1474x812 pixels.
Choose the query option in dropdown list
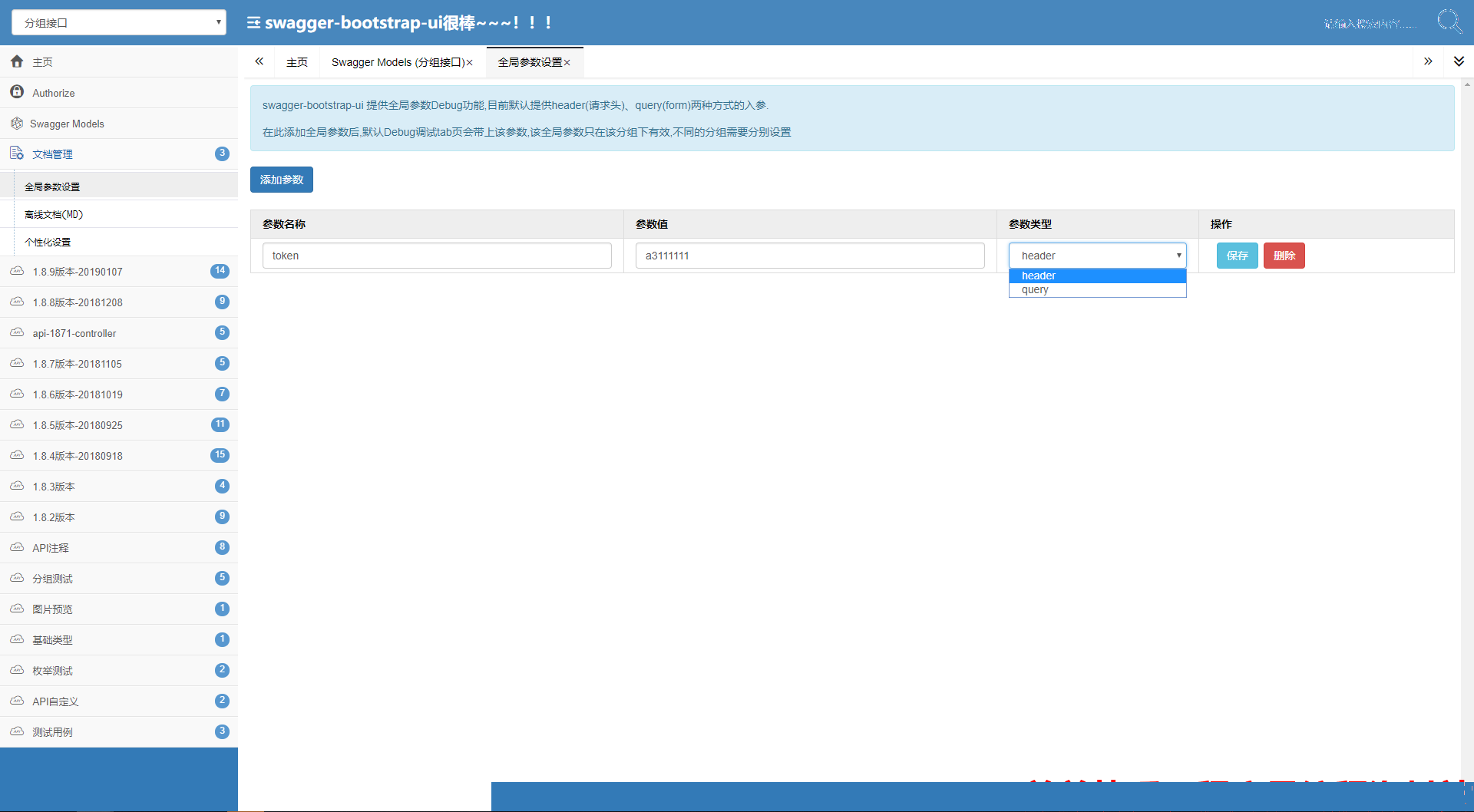click(x=1097, y=289)
